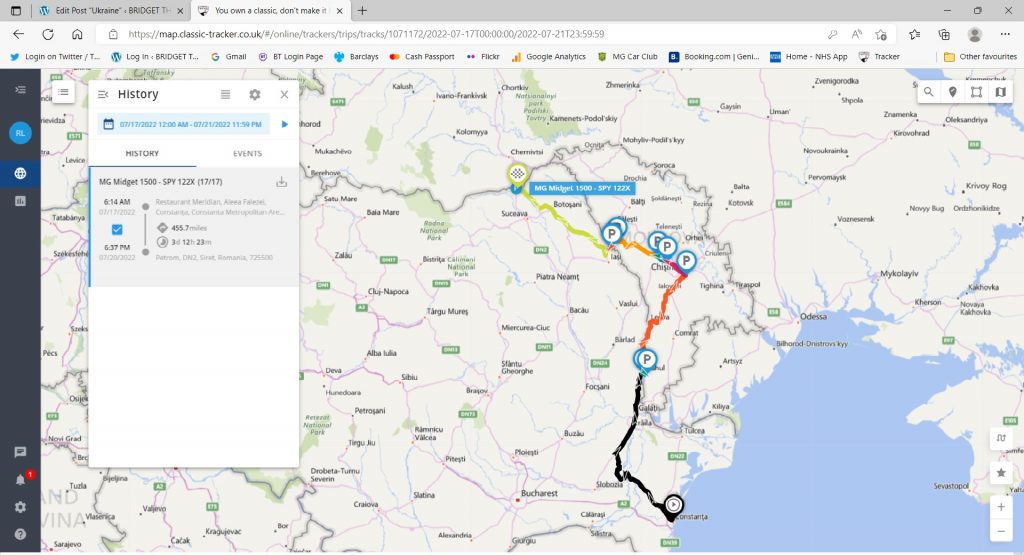
Task: Click the start marker near Constanta
Action: pos(673,505)
